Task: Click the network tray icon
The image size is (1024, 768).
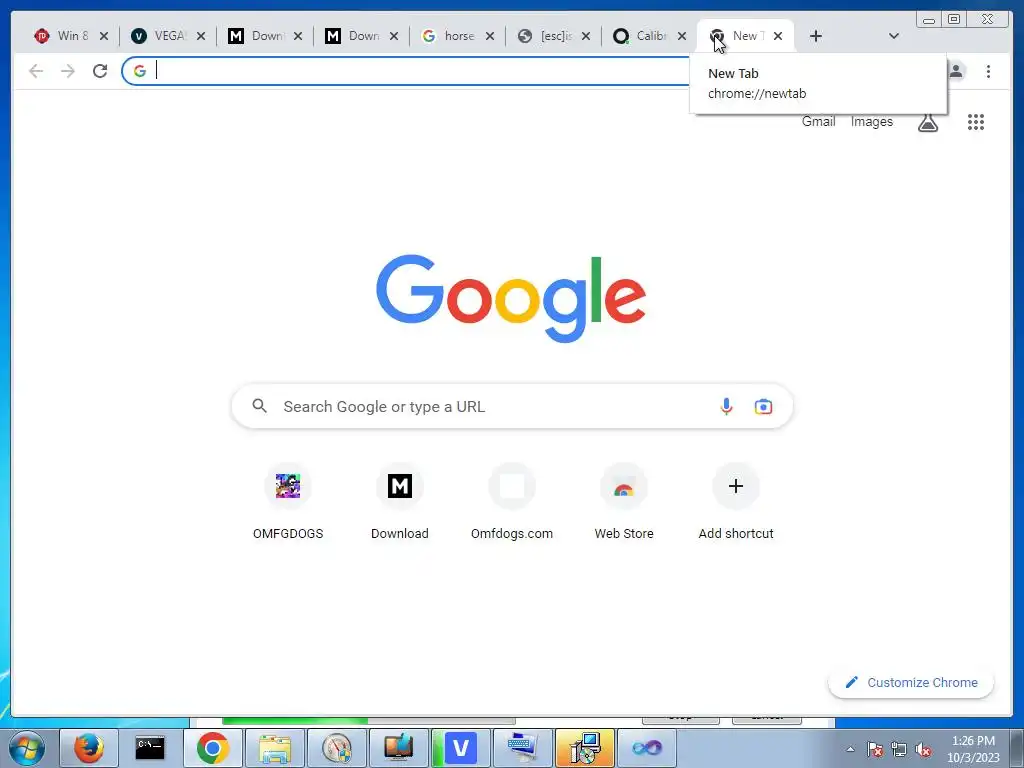Action: 899,749
